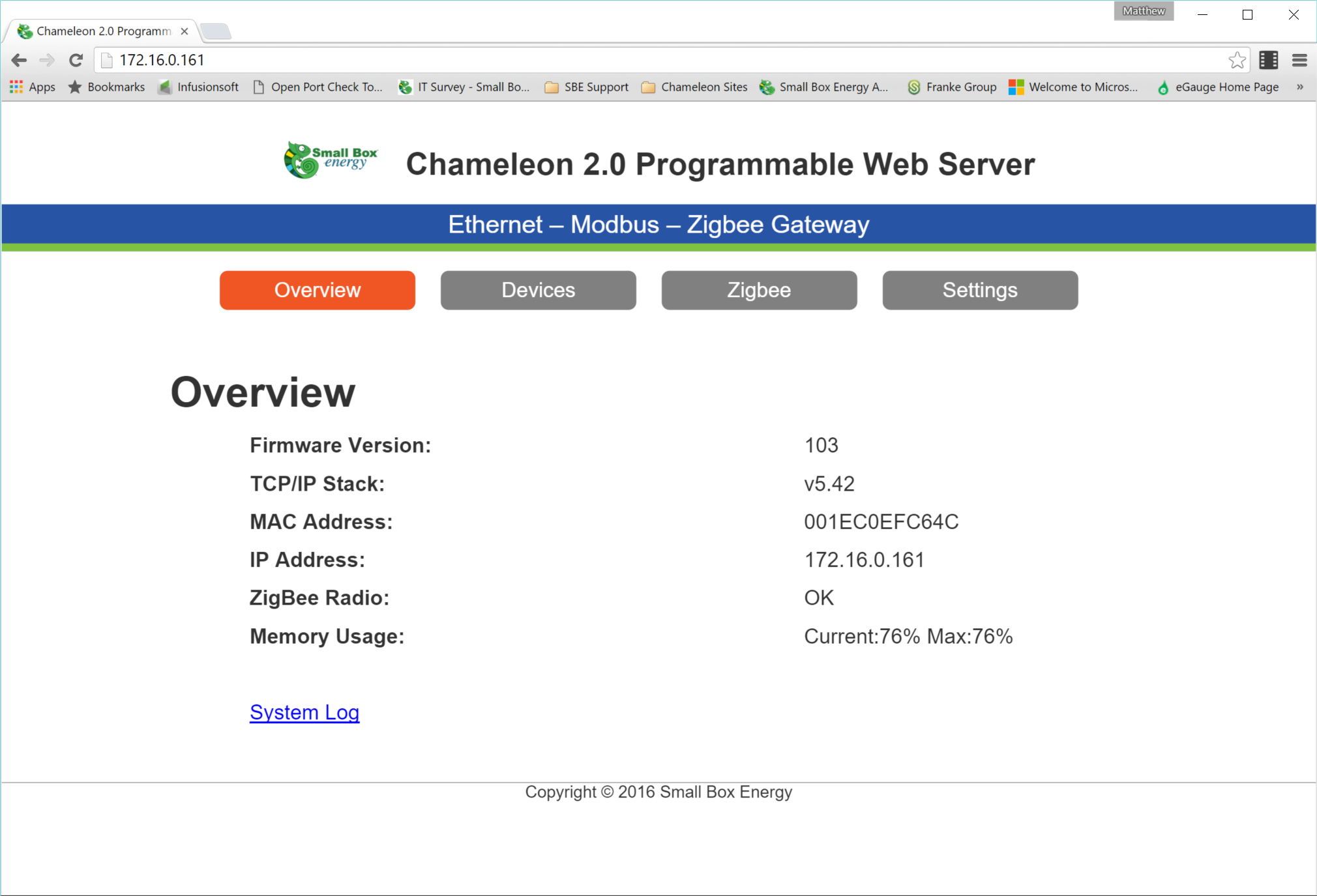This screenshot has width=1317, height=896.
Task: Click the memory usage Current:76% Max:76% value
Action: tap(908, 636)
